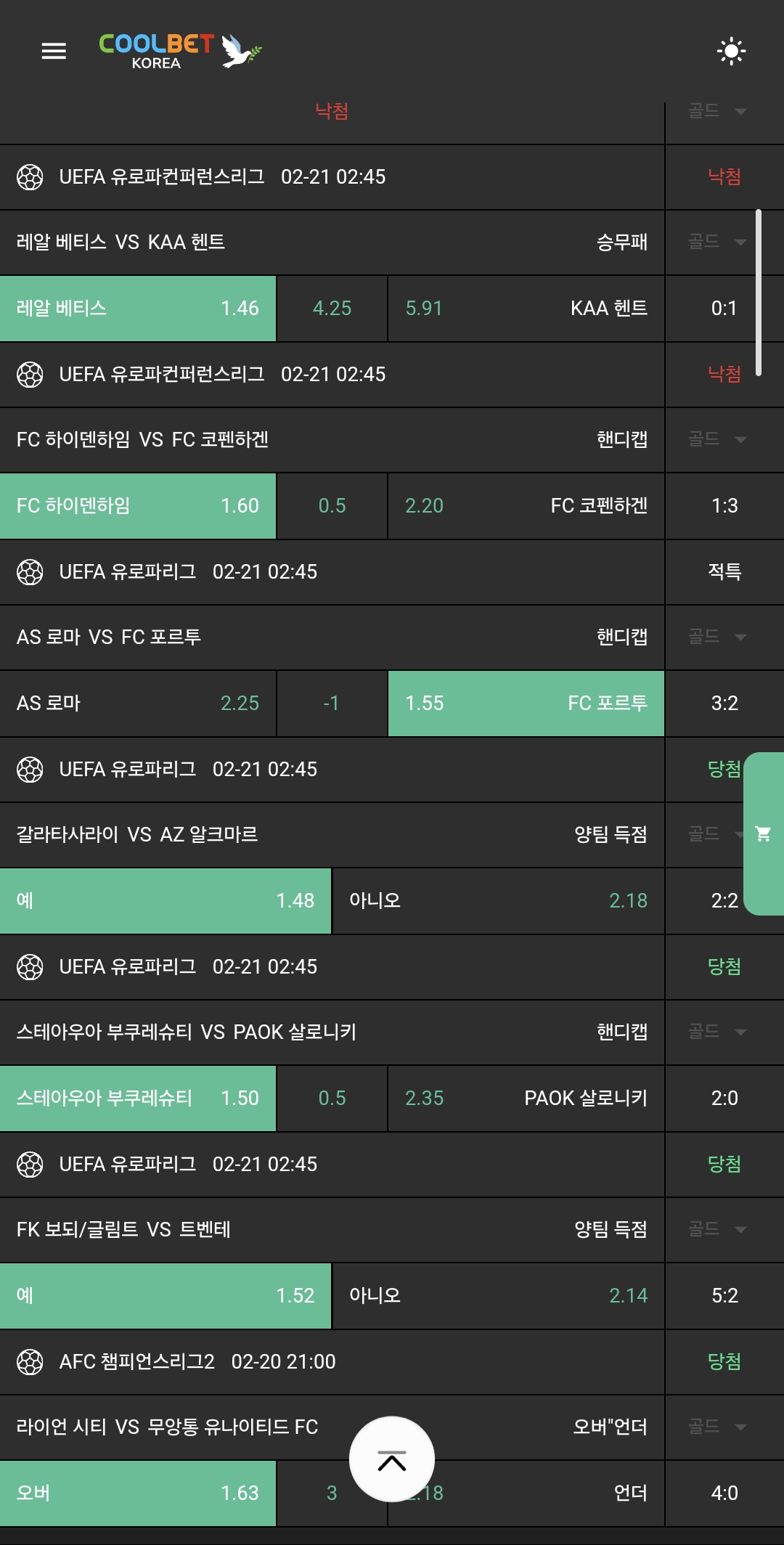Viewport: 784px width, 1545px height.
Task: Open the hamburger menu
Action: pos(54,51)
